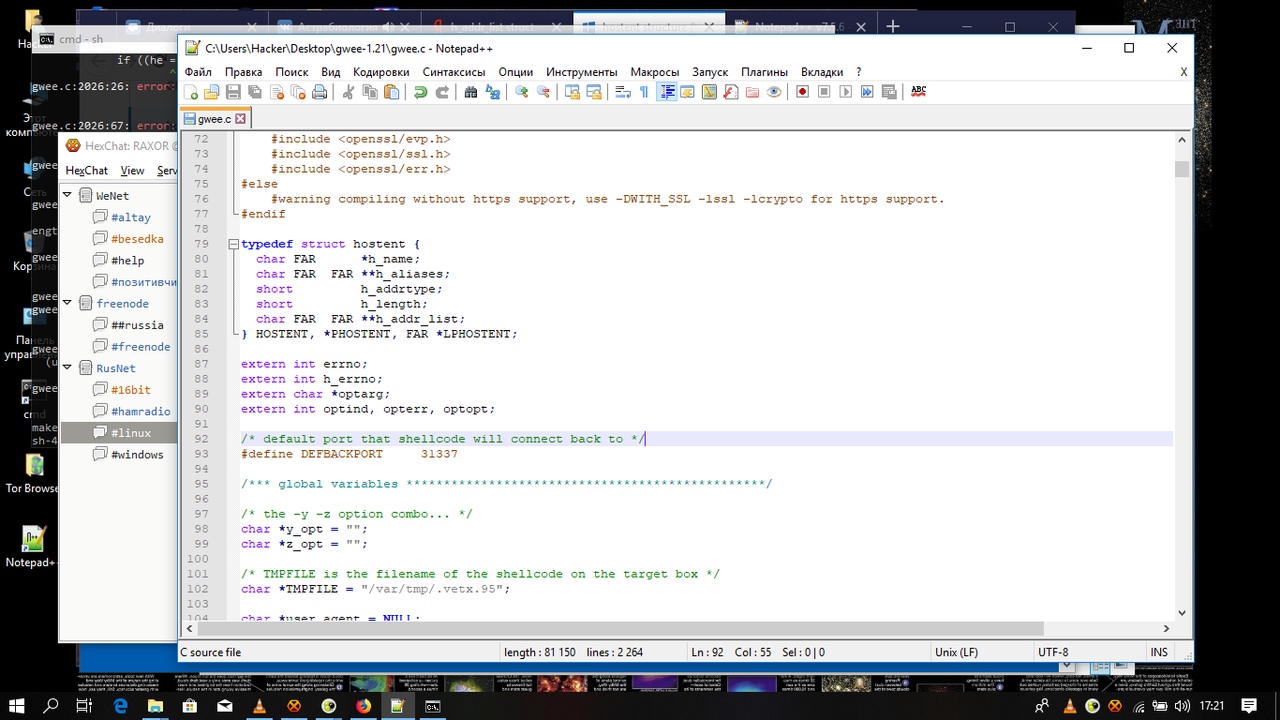Open the Файл menu
This screenshot has height=720, width=1280.
pyautogui.click(x=198, y=72)
